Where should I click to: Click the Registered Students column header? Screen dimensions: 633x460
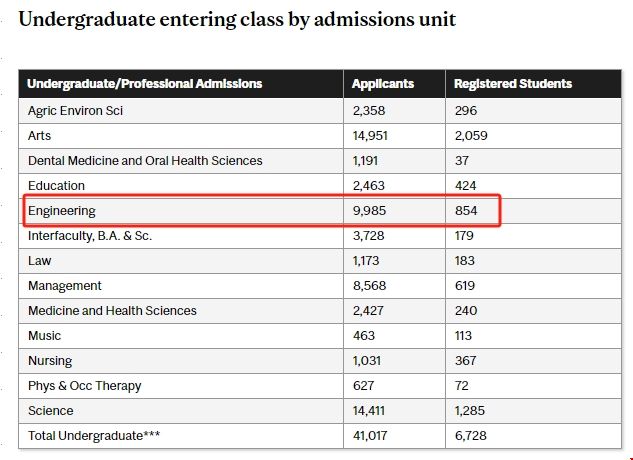click(512, 84)
